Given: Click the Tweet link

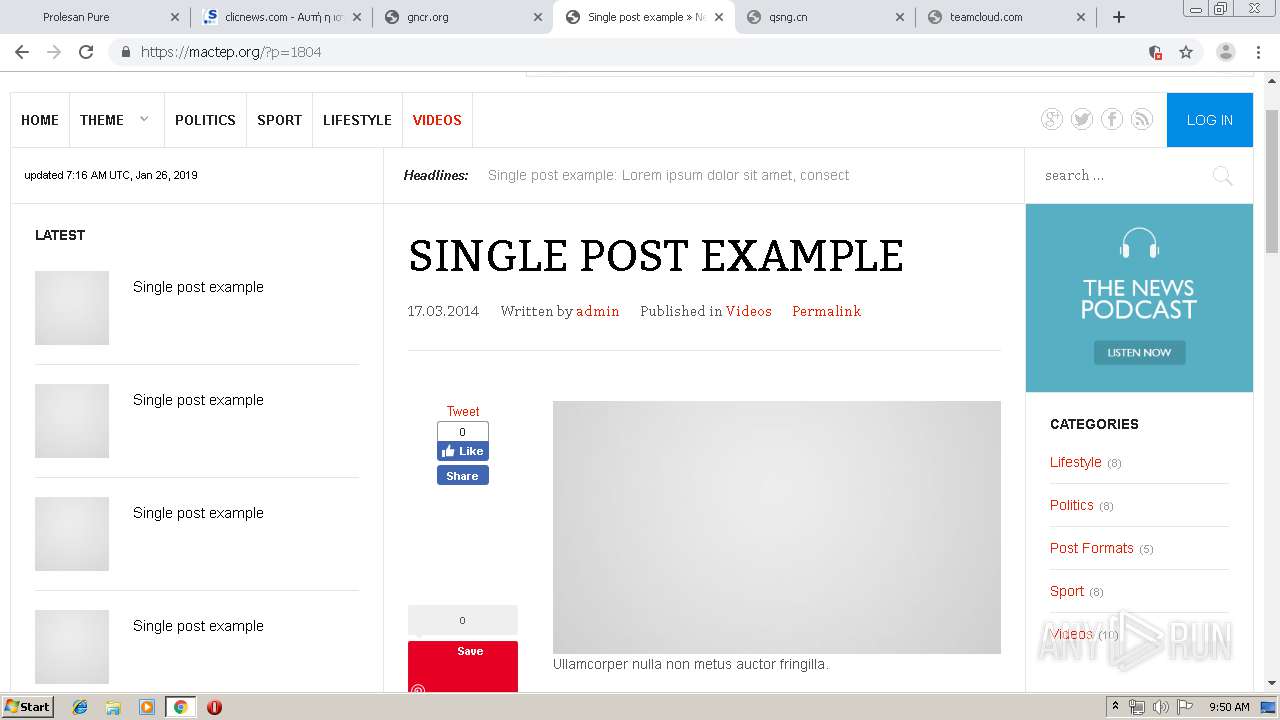Looking at the screenshot, I should [x=463, y=411].
